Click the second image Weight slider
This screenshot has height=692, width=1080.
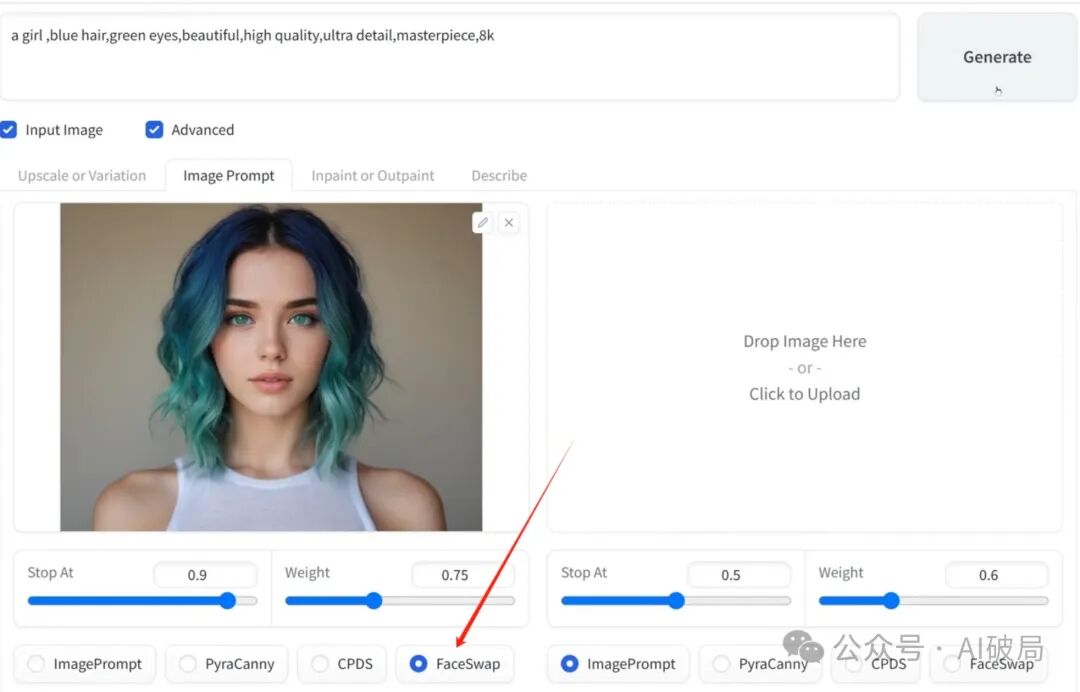click(x=933, y=601)
